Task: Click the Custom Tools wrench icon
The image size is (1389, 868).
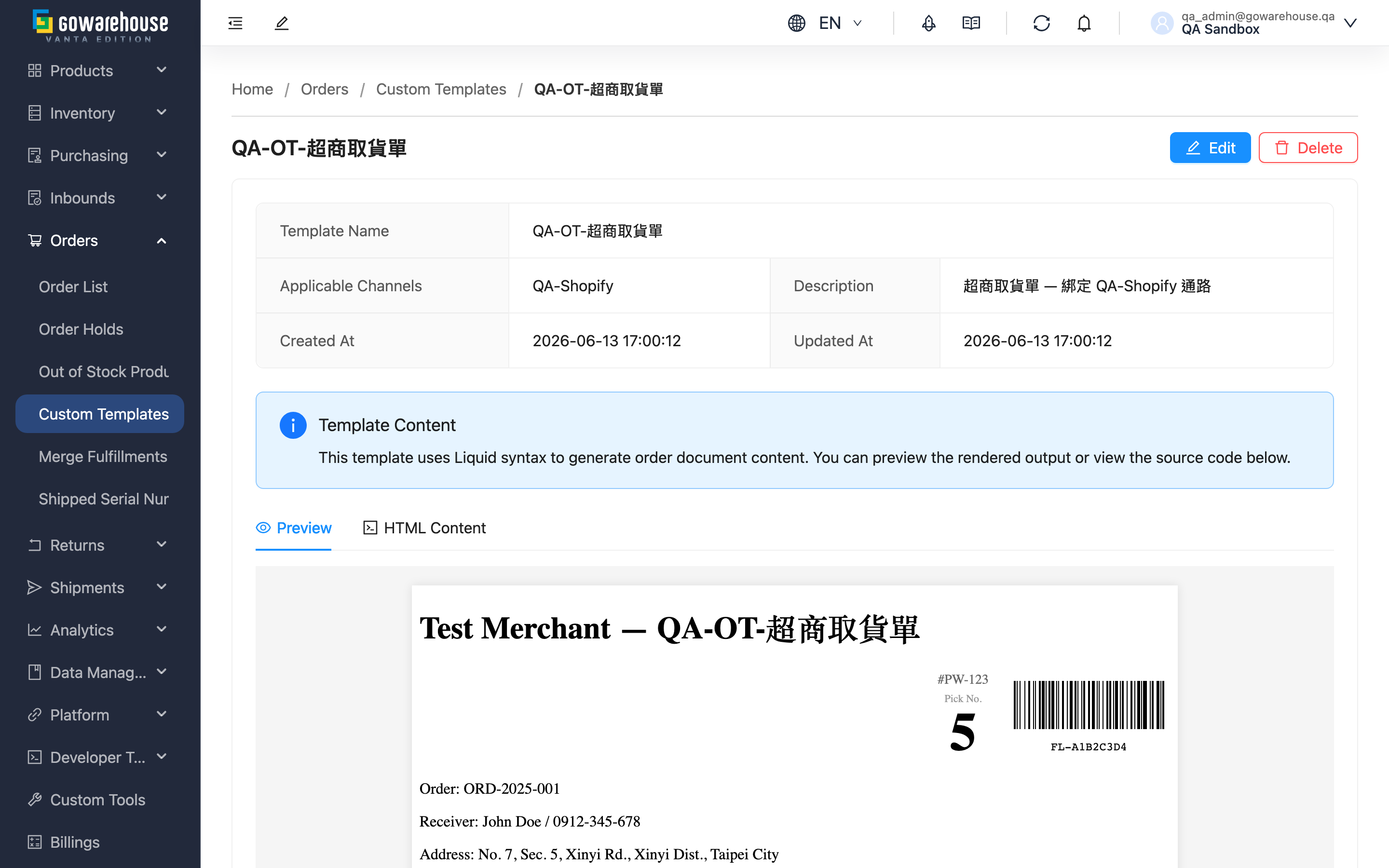Action: coord(34,800)
